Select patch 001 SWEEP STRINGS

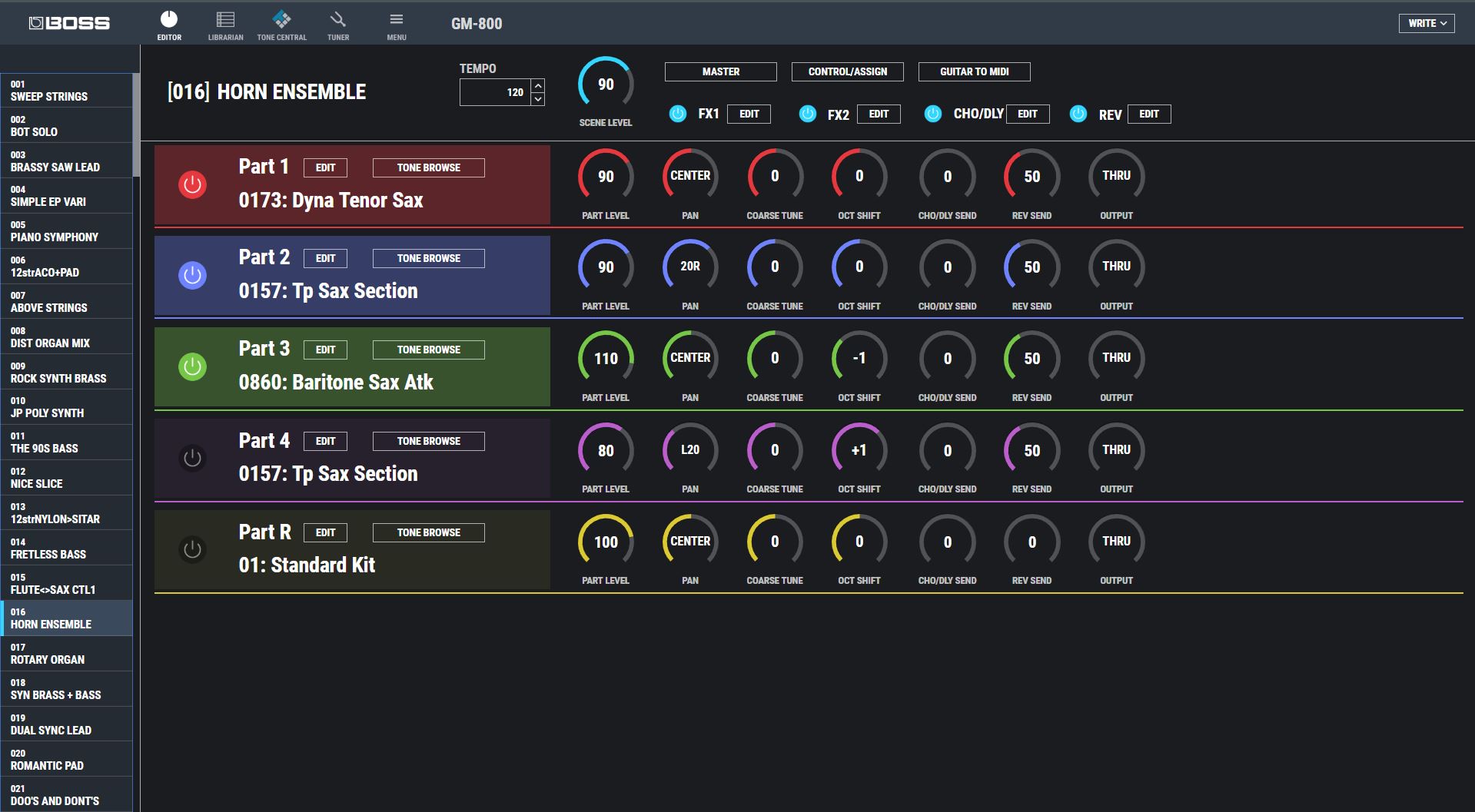(x=67, y=91)
